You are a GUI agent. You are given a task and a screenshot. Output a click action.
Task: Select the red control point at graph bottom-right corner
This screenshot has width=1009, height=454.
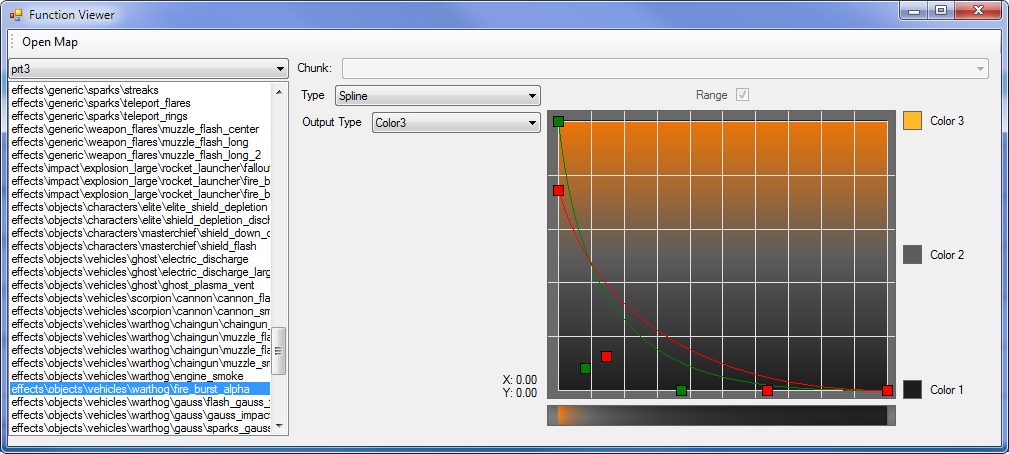click(887, 390)
